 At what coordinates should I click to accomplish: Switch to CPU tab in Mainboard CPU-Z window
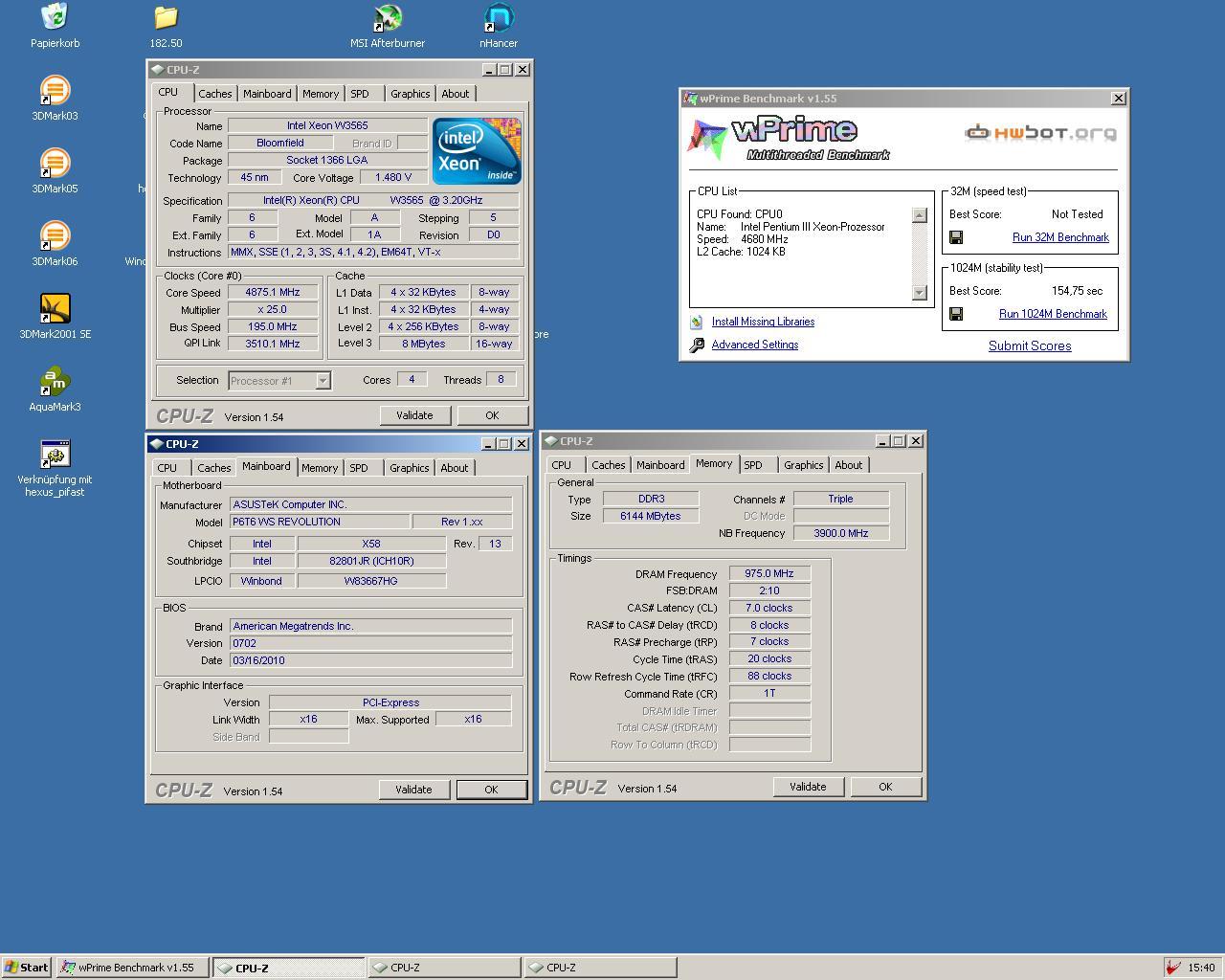pyautogui.click(x=167, y=468)
